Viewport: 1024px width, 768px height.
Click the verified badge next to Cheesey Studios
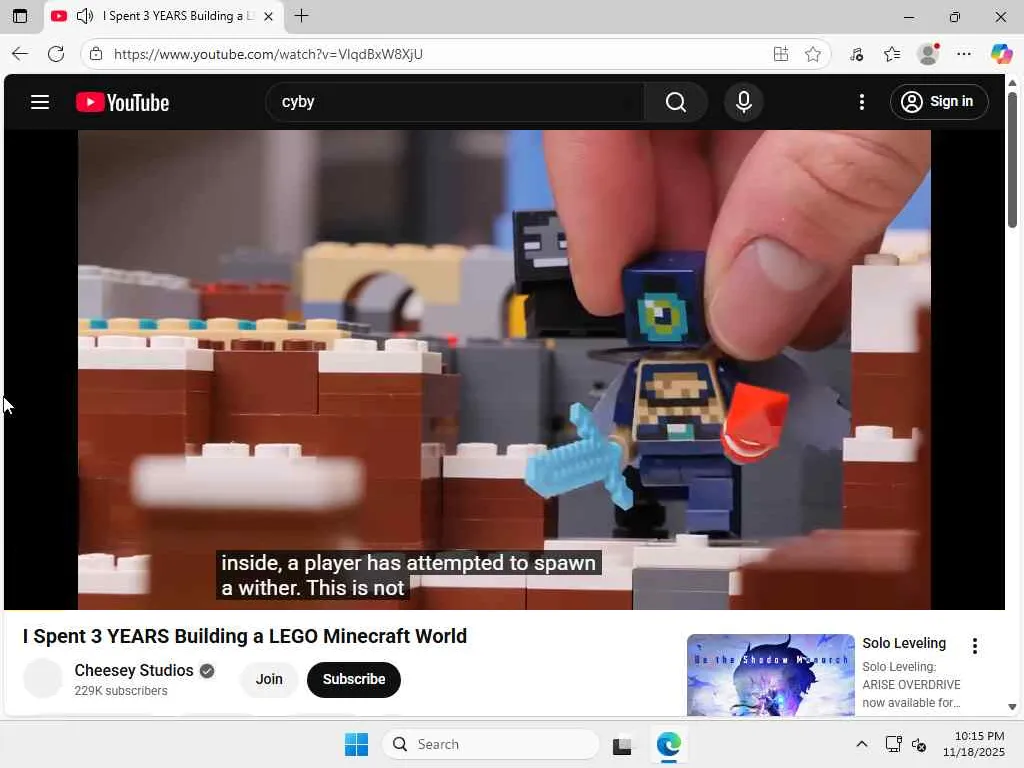click(x=207, y=671)
